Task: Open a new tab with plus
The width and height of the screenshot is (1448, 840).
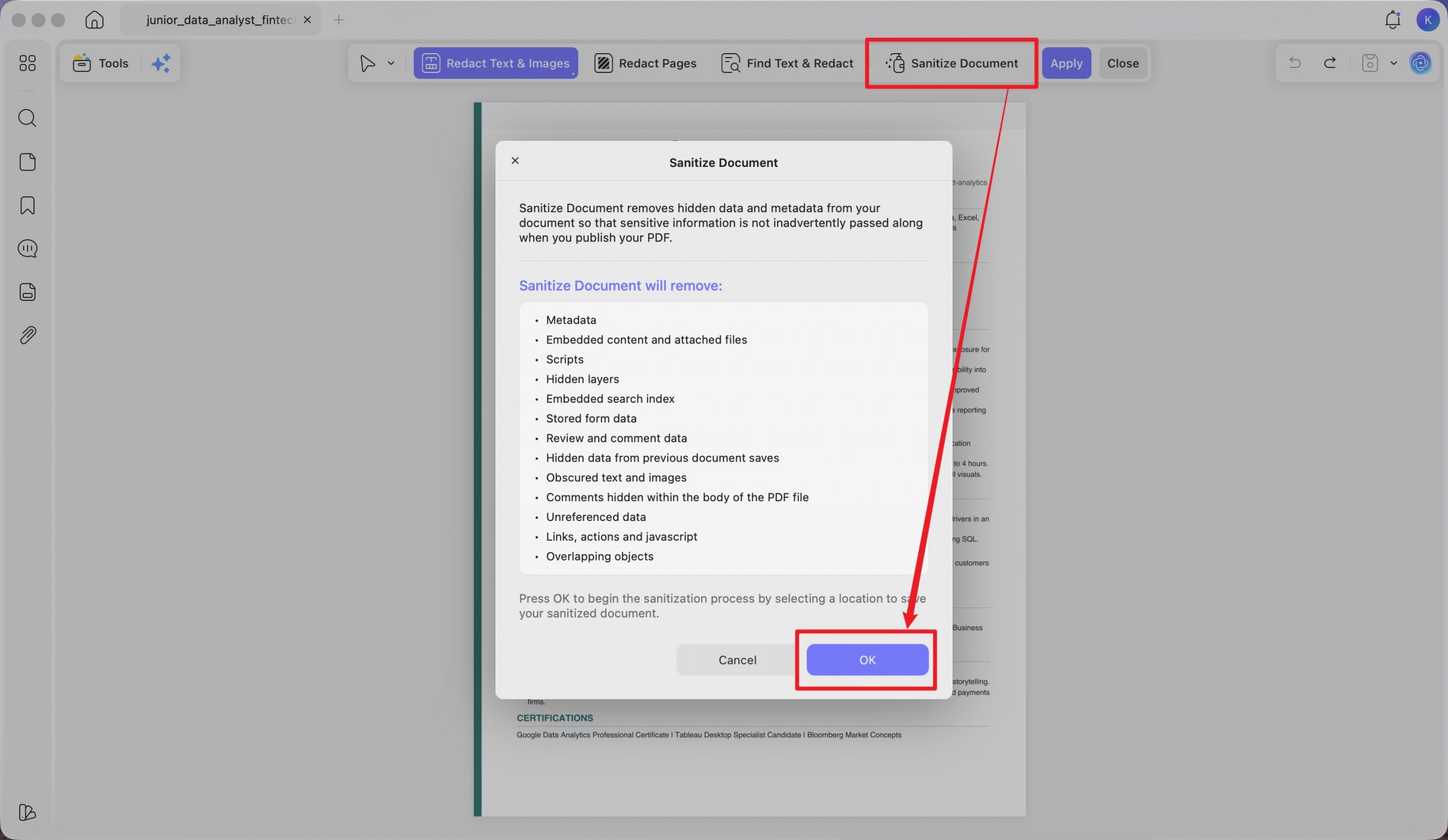Action: [x=338, y=20]
